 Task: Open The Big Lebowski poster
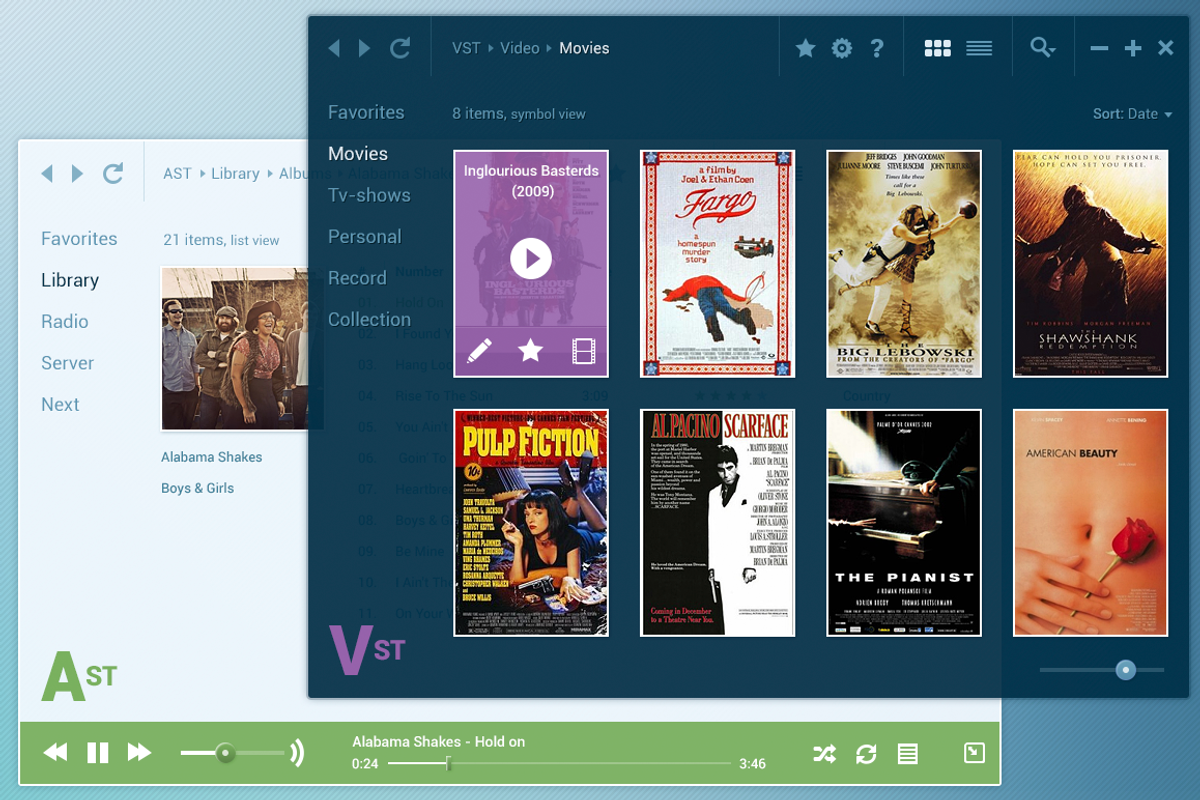[x=904, y=264]
